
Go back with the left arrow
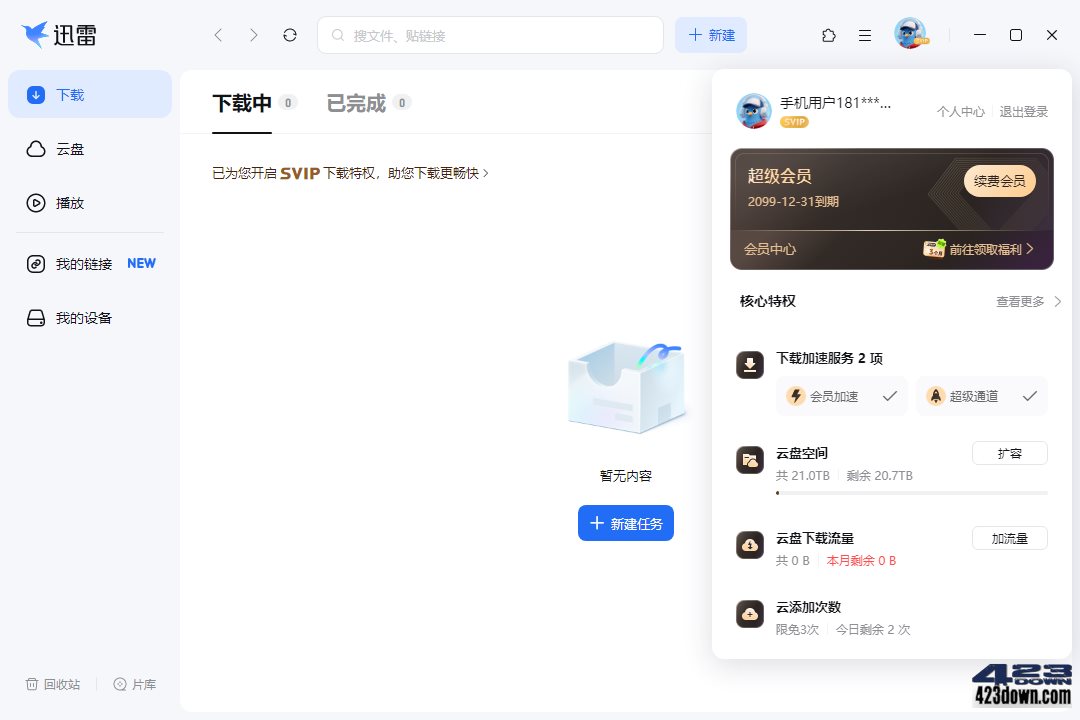pyautogui.click(x=218, y=35)
